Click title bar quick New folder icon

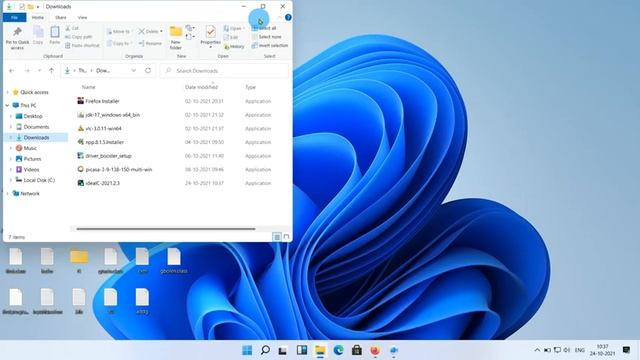[31, 7]
